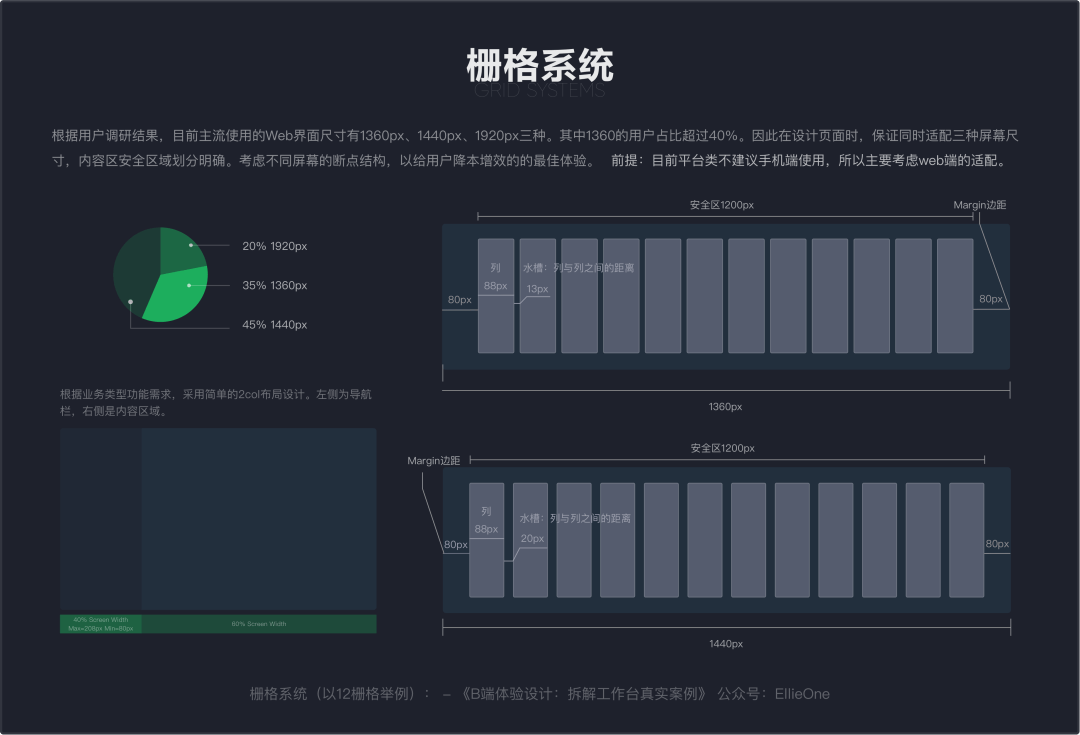Click the faint GRID SYSTEMS subtitle
The image size is (1080, 735).
point(539,91)
